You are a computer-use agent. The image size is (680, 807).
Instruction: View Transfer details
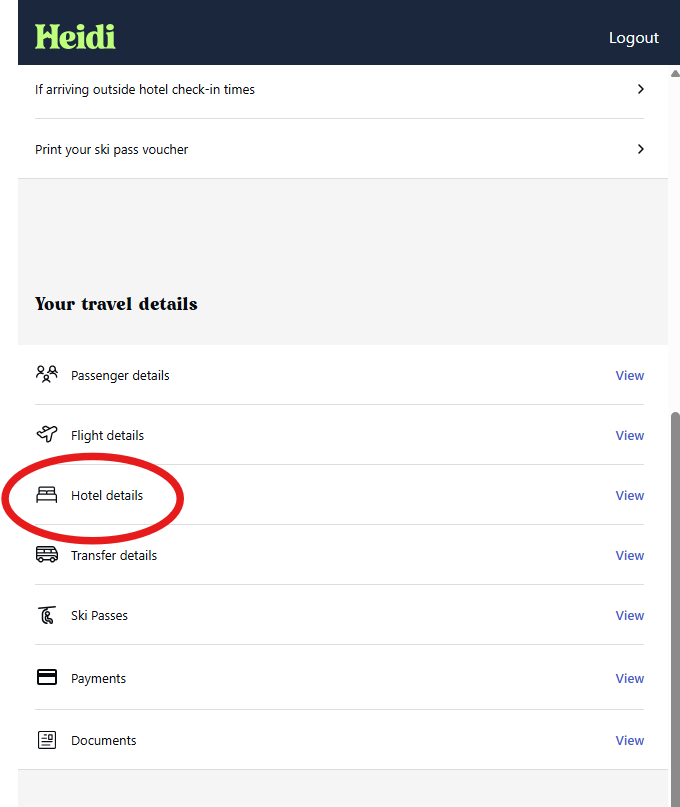pos(630,555)
